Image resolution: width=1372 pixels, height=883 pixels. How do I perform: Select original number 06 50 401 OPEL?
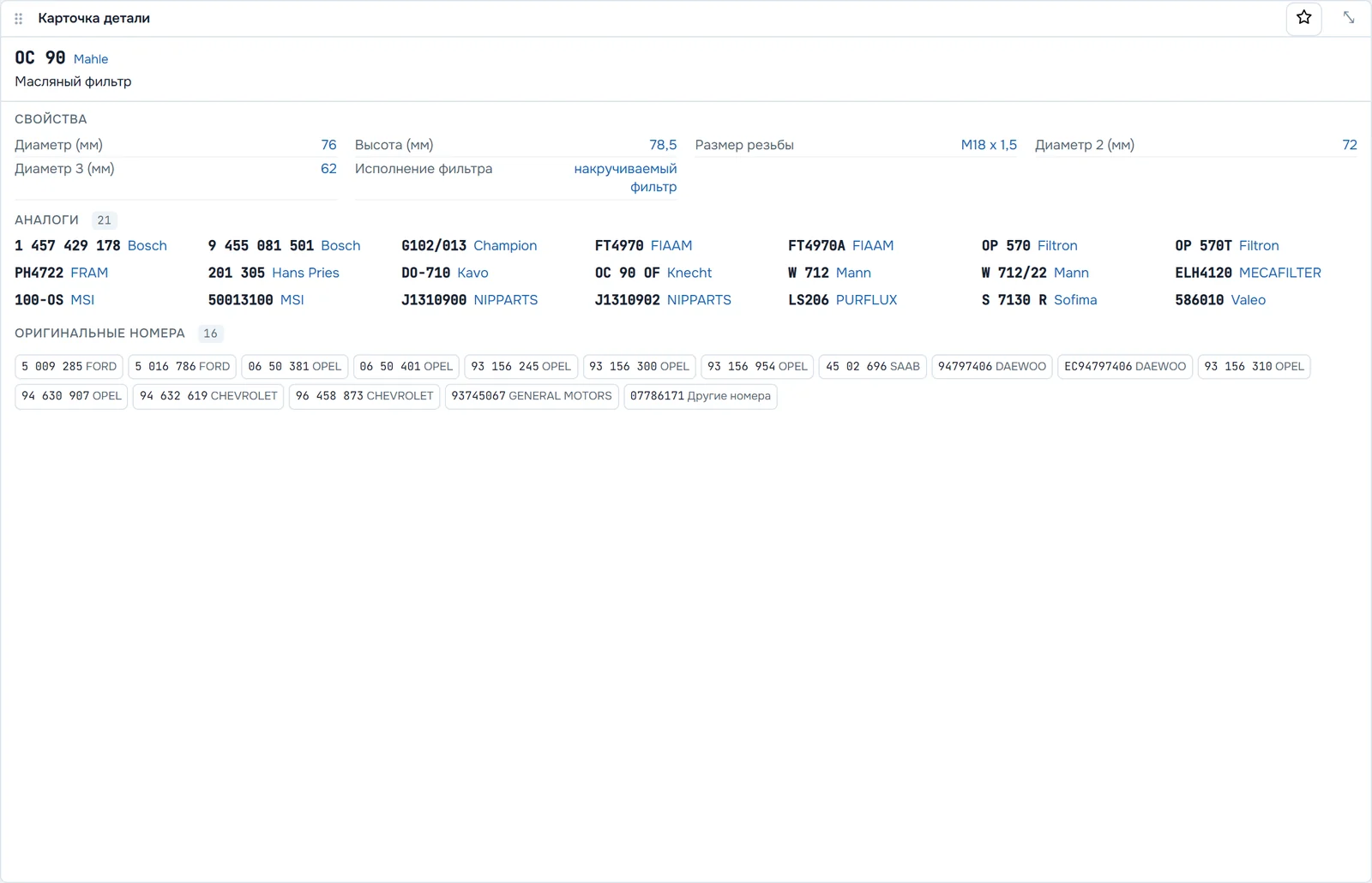[406, 367]
